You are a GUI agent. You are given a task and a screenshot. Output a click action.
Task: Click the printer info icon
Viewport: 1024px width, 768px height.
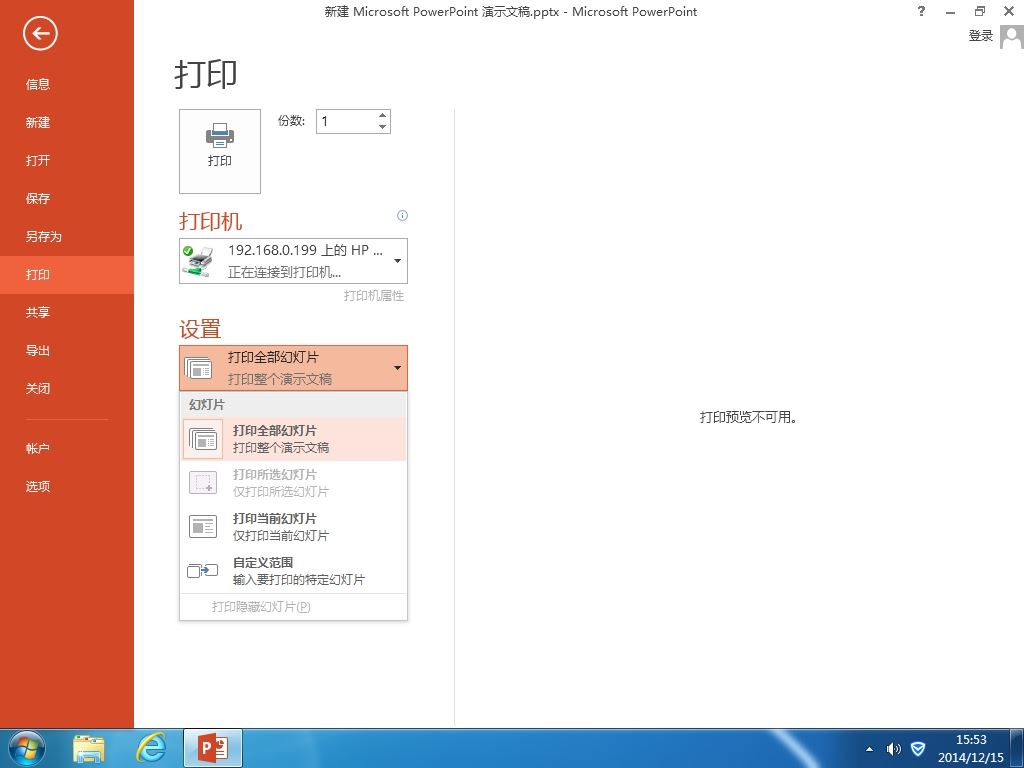pos(402,216)
